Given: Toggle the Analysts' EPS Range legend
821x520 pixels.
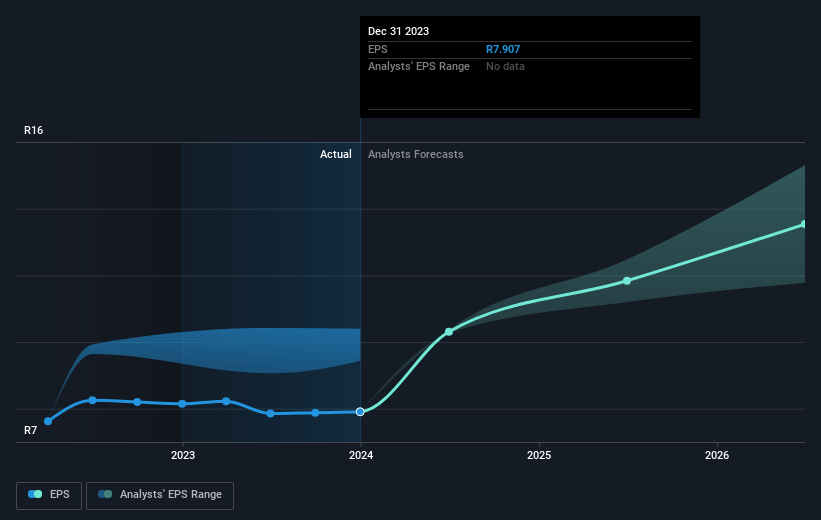Looking at the screenshot, I should coord(160,495).
